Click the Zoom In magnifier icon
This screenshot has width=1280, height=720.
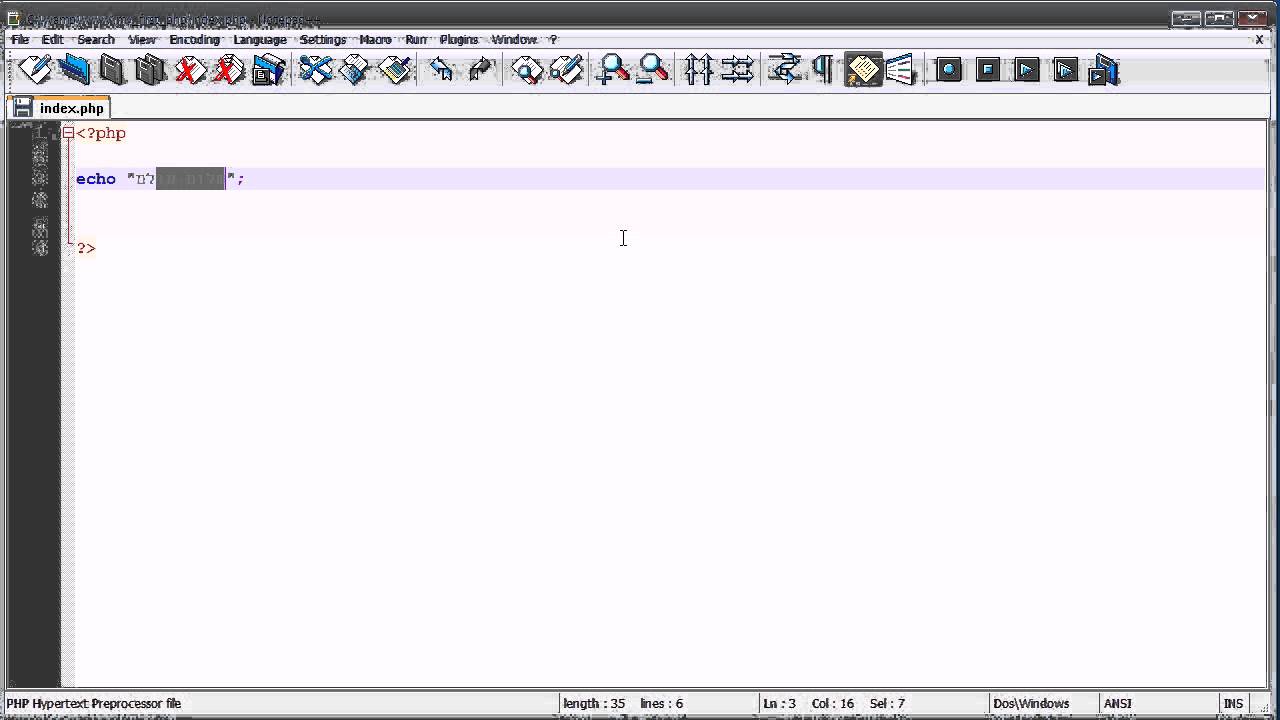pyautogui.click(x=612, y=70)
